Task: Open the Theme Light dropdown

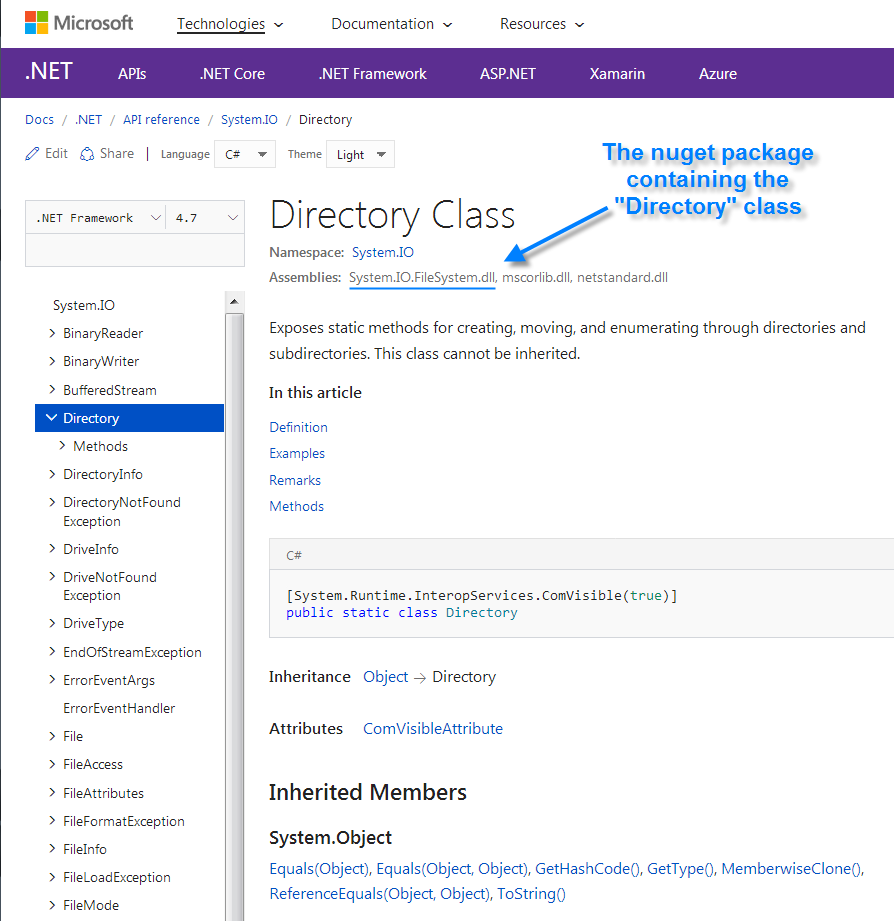Action: tap(360, 154)
